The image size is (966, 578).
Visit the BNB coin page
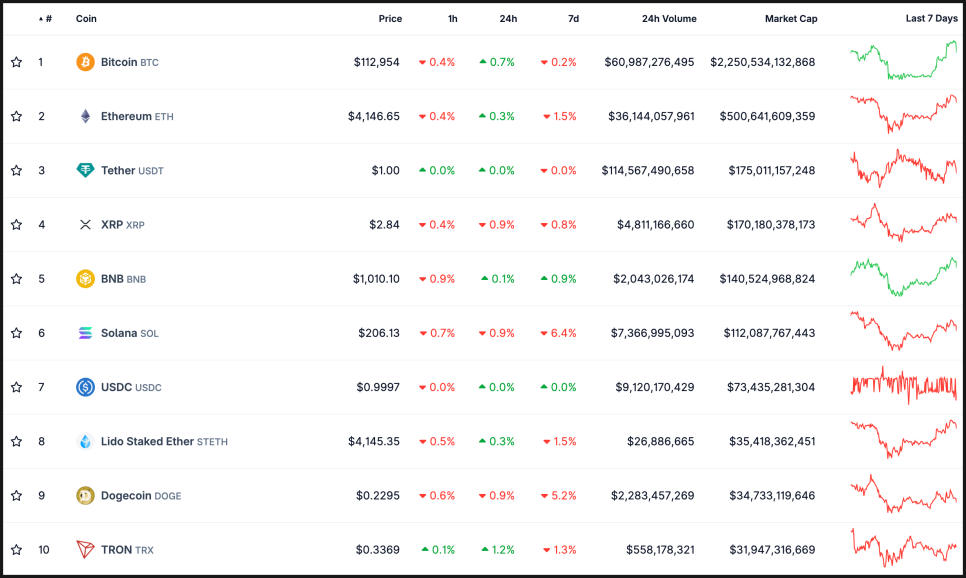pyautogui.click(x=123, y=279)
